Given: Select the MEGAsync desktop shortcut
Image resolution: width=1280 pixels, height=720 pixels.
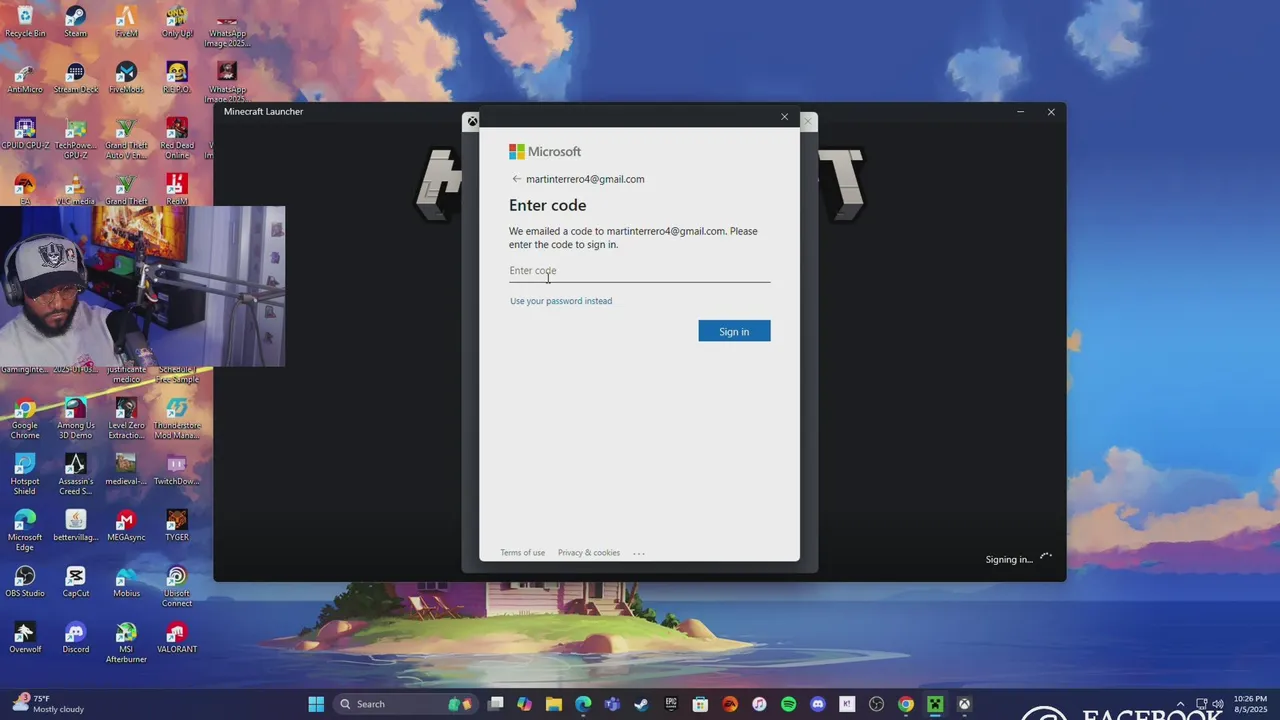Looking at the screenshot, I should (126, 526).
